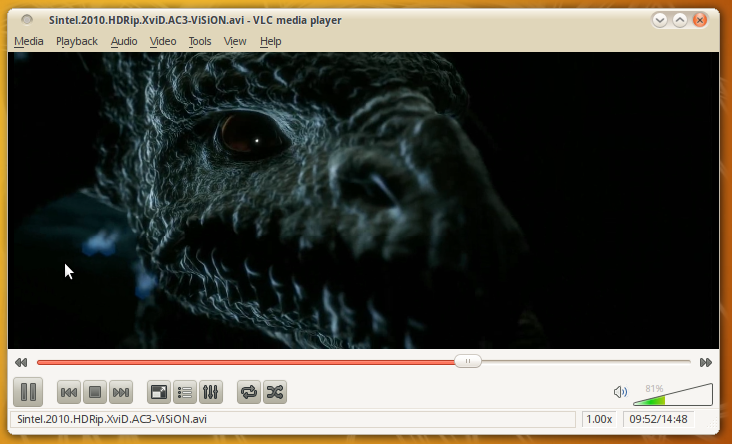Skip to next media in playlist
This screenshot has width=732, height=444.
point(121,392)
